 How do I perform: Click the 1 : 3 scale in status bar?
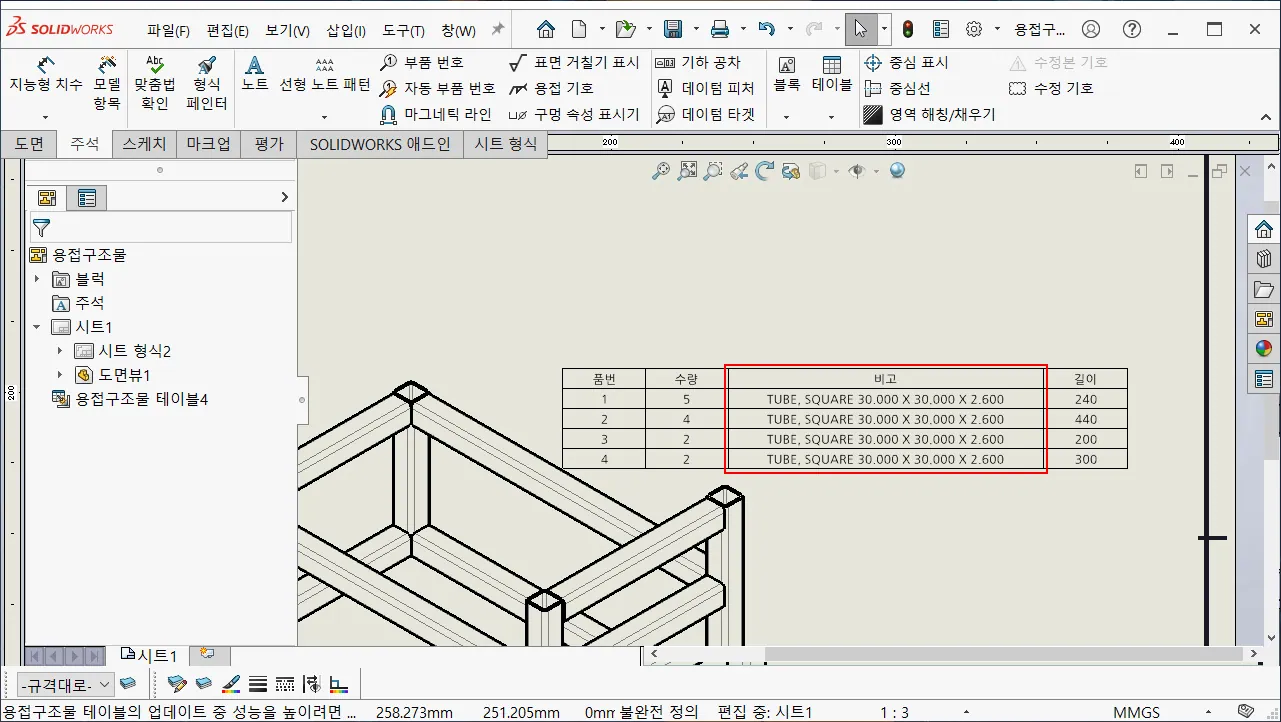[895, 712]
